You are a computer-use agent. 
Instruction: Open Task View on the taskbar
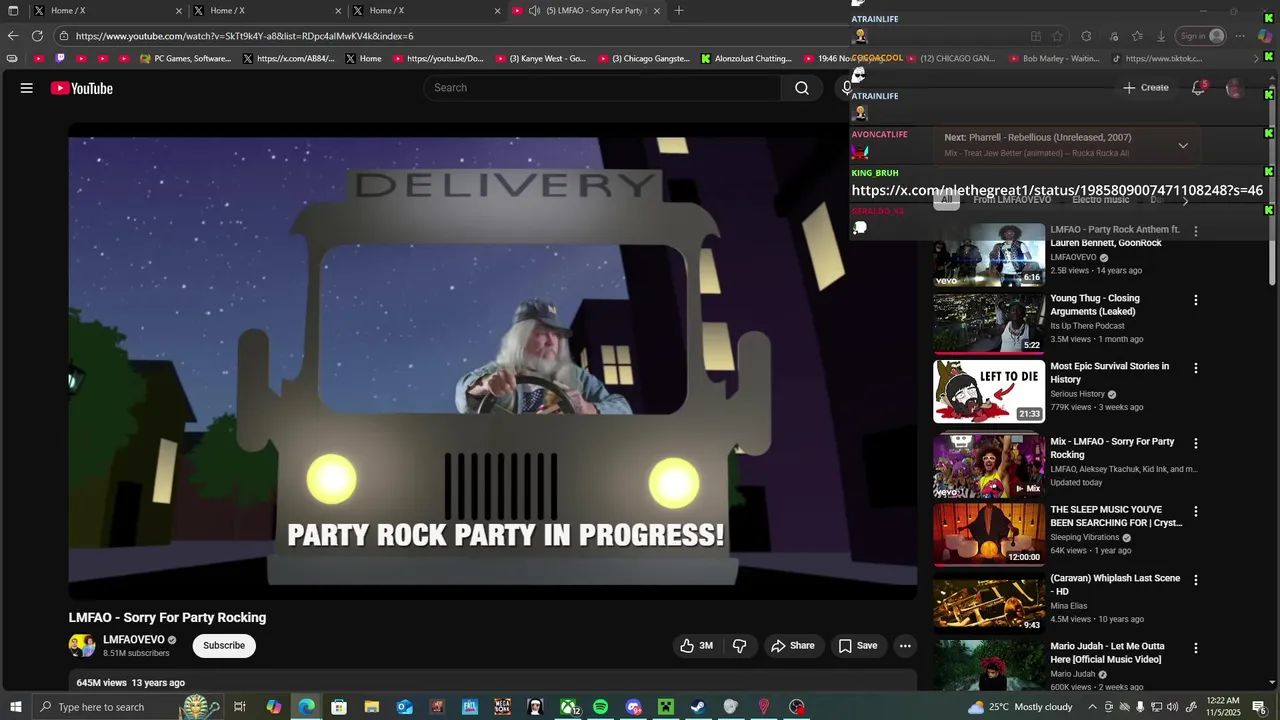coord(240,707)
